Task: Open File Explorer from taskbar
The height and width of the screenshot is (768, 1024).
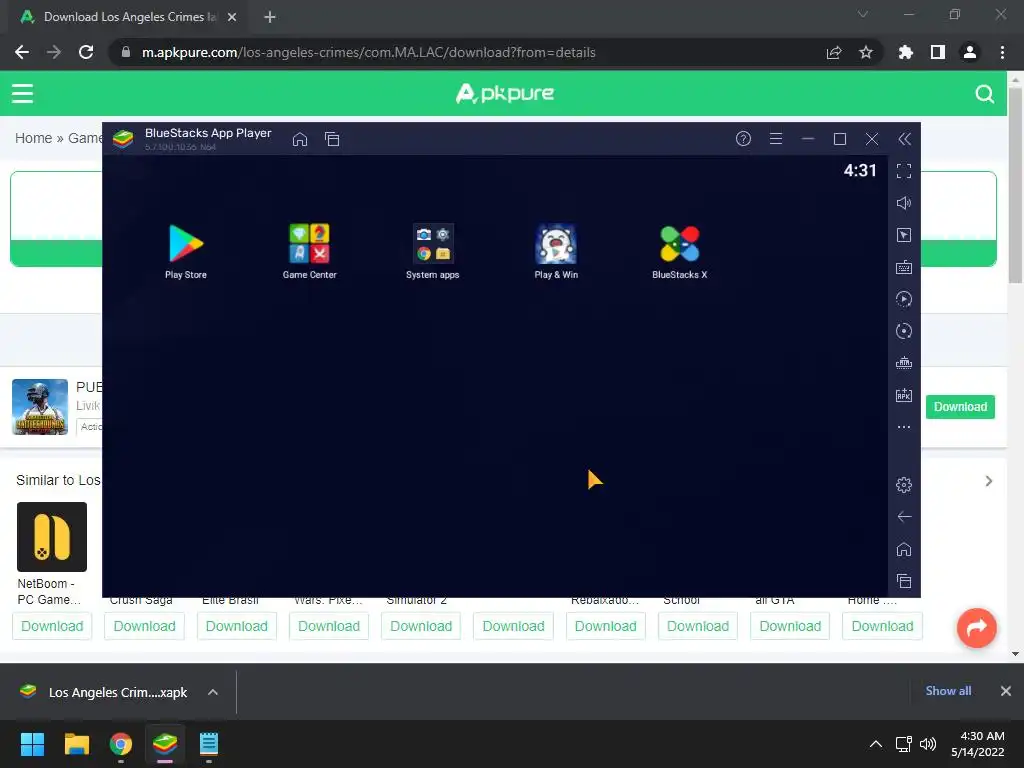Action: [x=76, y=744]
